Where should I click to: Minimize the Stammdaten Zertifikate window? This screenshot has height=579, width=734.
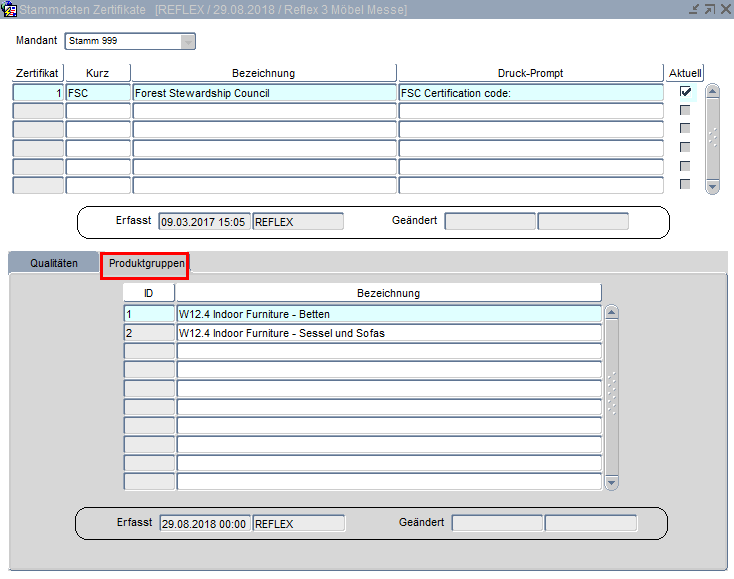tap(694, 9)
